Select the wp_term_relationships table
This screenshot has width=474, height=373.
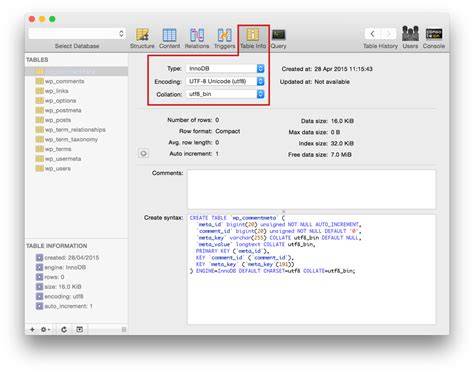(75, 130)
